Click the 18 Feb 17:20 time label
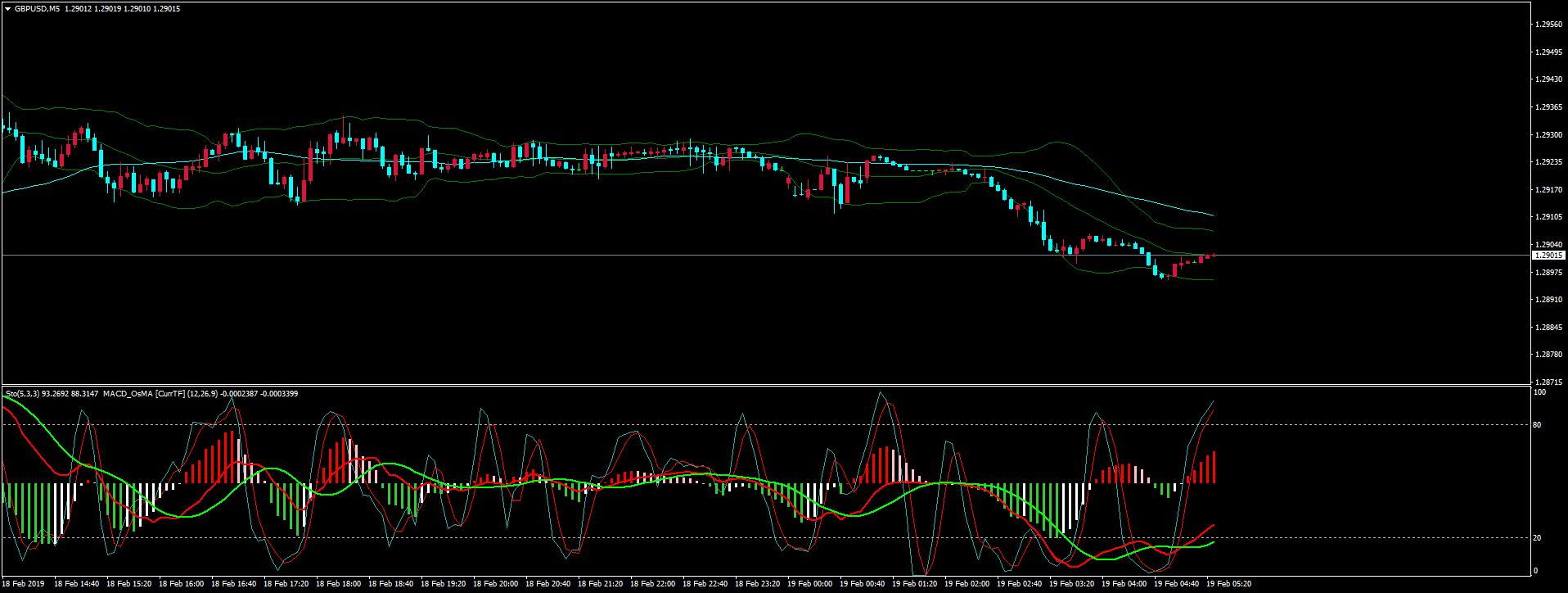 [286, 585]
